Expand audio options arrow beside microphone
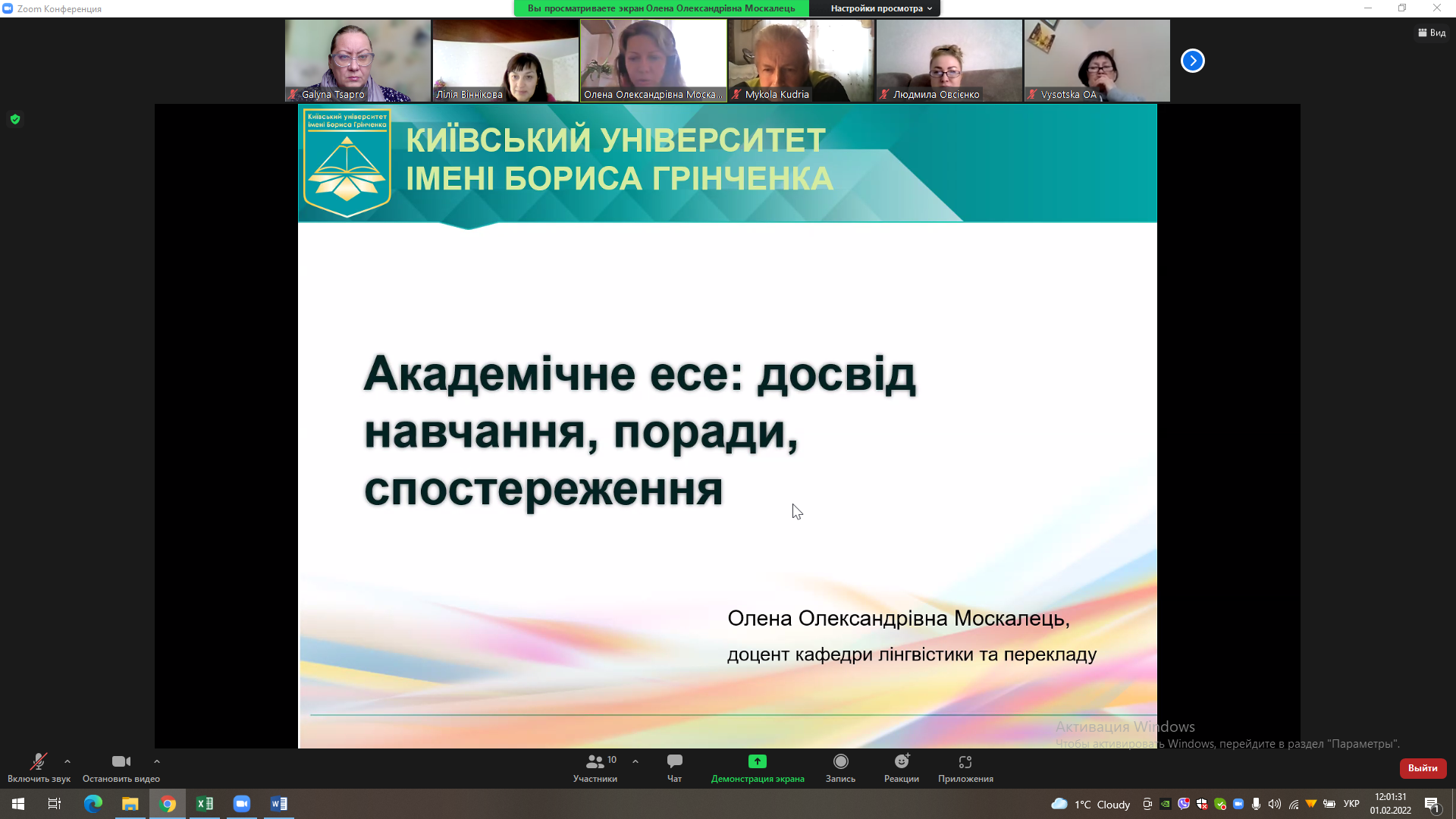The height and width of the screenshot is (819, 1456). pyautogui.click(x=67, y=761)
